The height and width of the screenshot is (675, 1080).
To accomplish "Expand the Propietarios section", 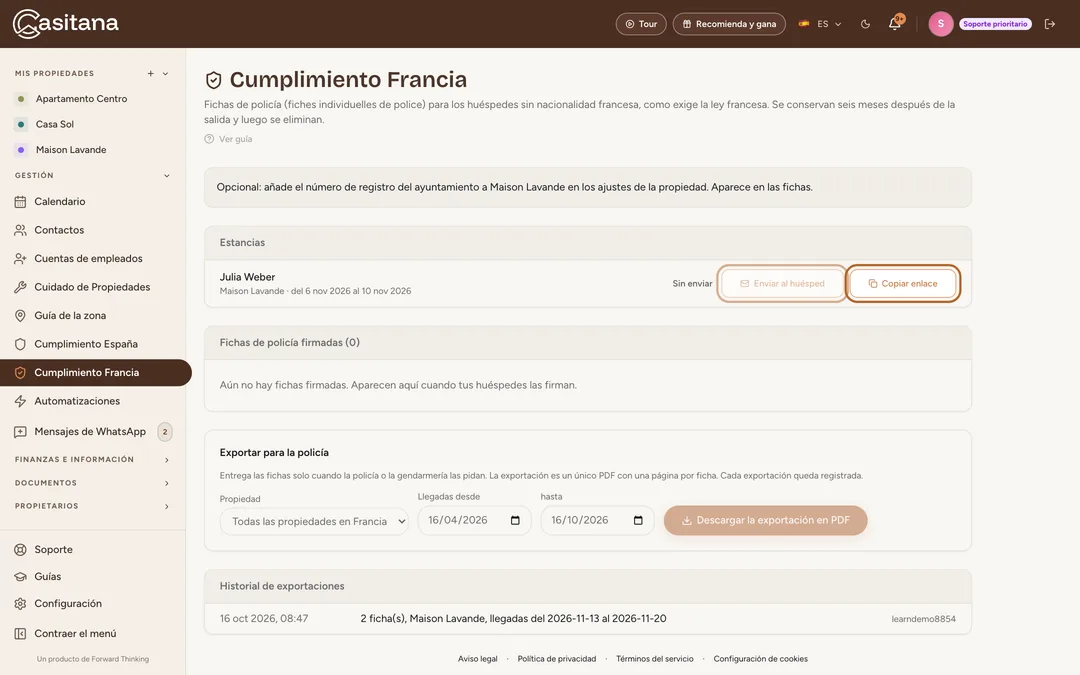I will point(167,506).
